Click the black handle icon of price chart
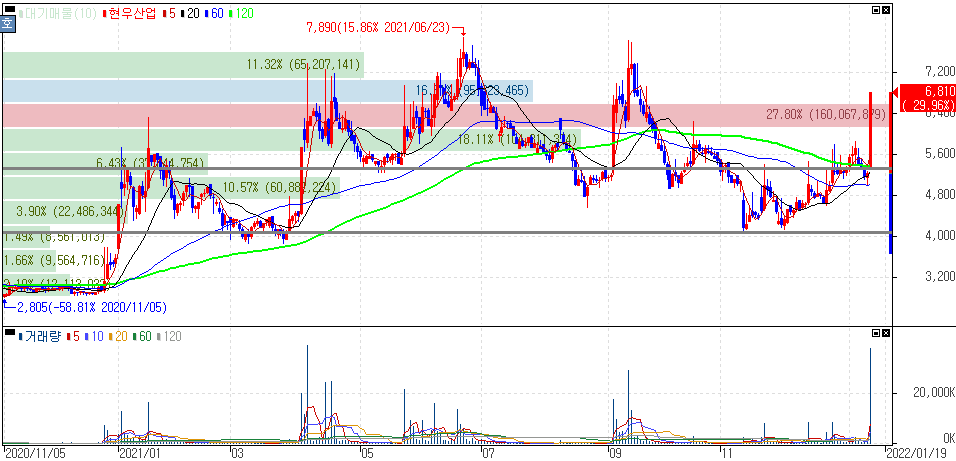Image resolution: width=956 pixels, height=461 pixels. coord(9,9)
